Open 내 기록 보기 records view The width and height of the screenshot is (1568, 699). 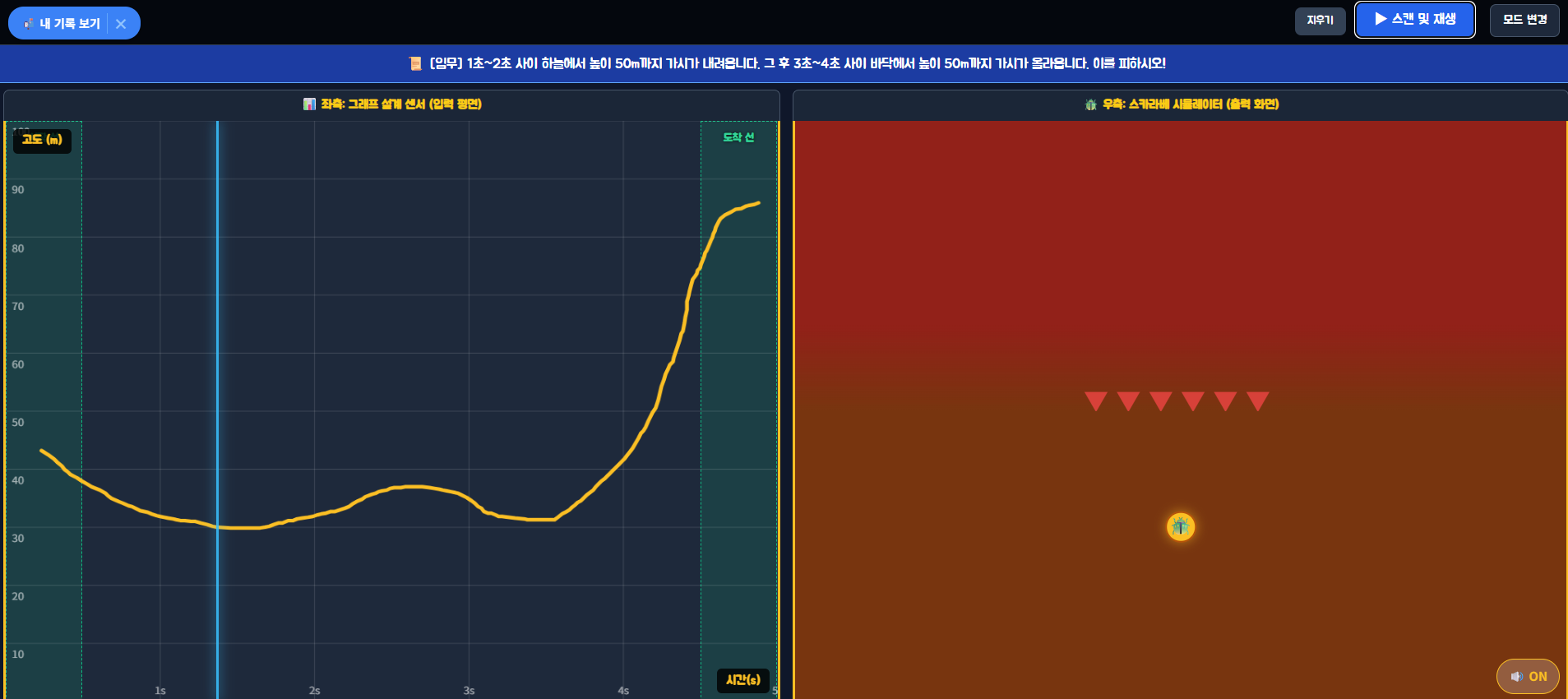pyautogui.click(x=62, y=24)
